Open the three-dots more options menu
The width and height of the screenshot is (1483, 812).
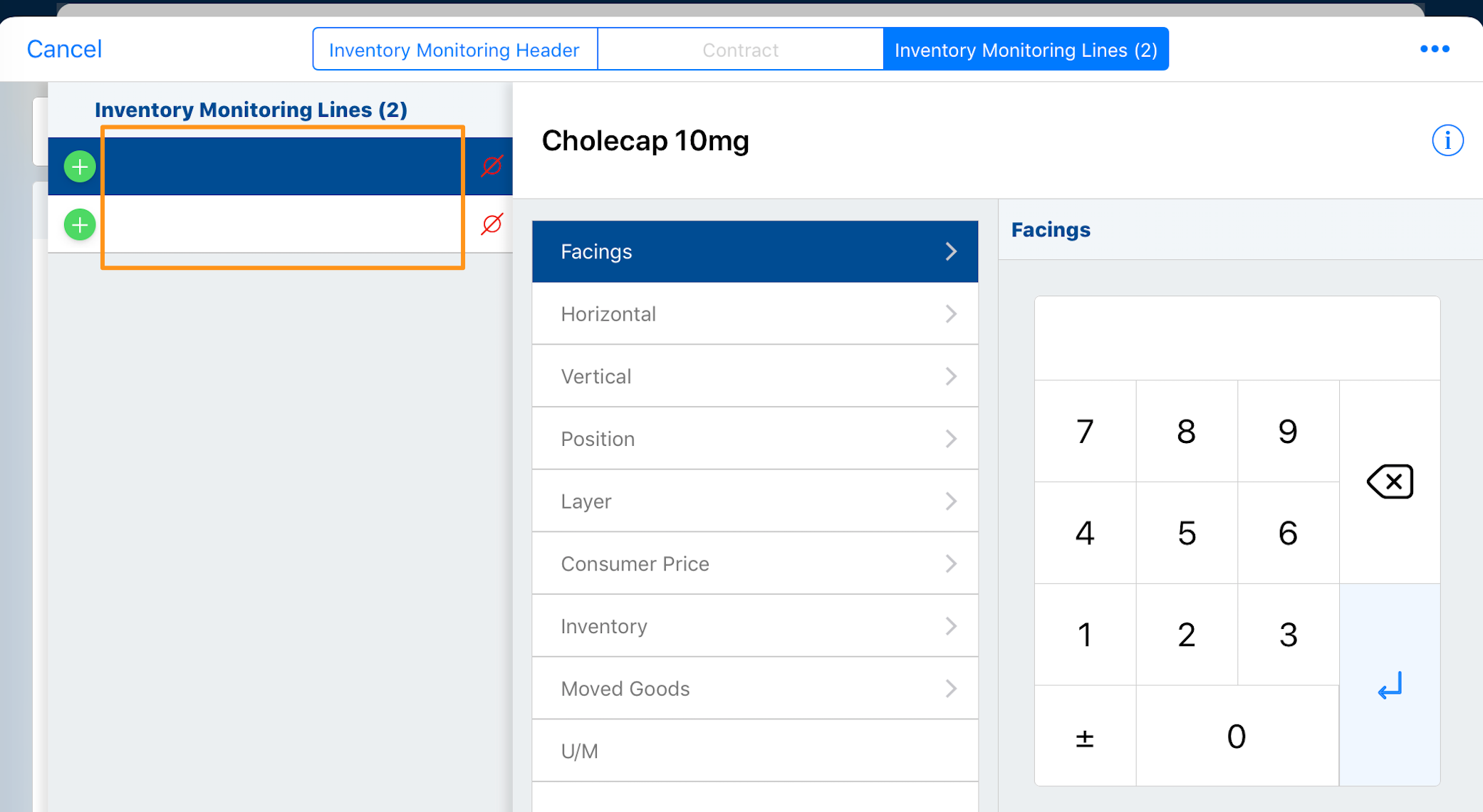tap(1434, 49)
